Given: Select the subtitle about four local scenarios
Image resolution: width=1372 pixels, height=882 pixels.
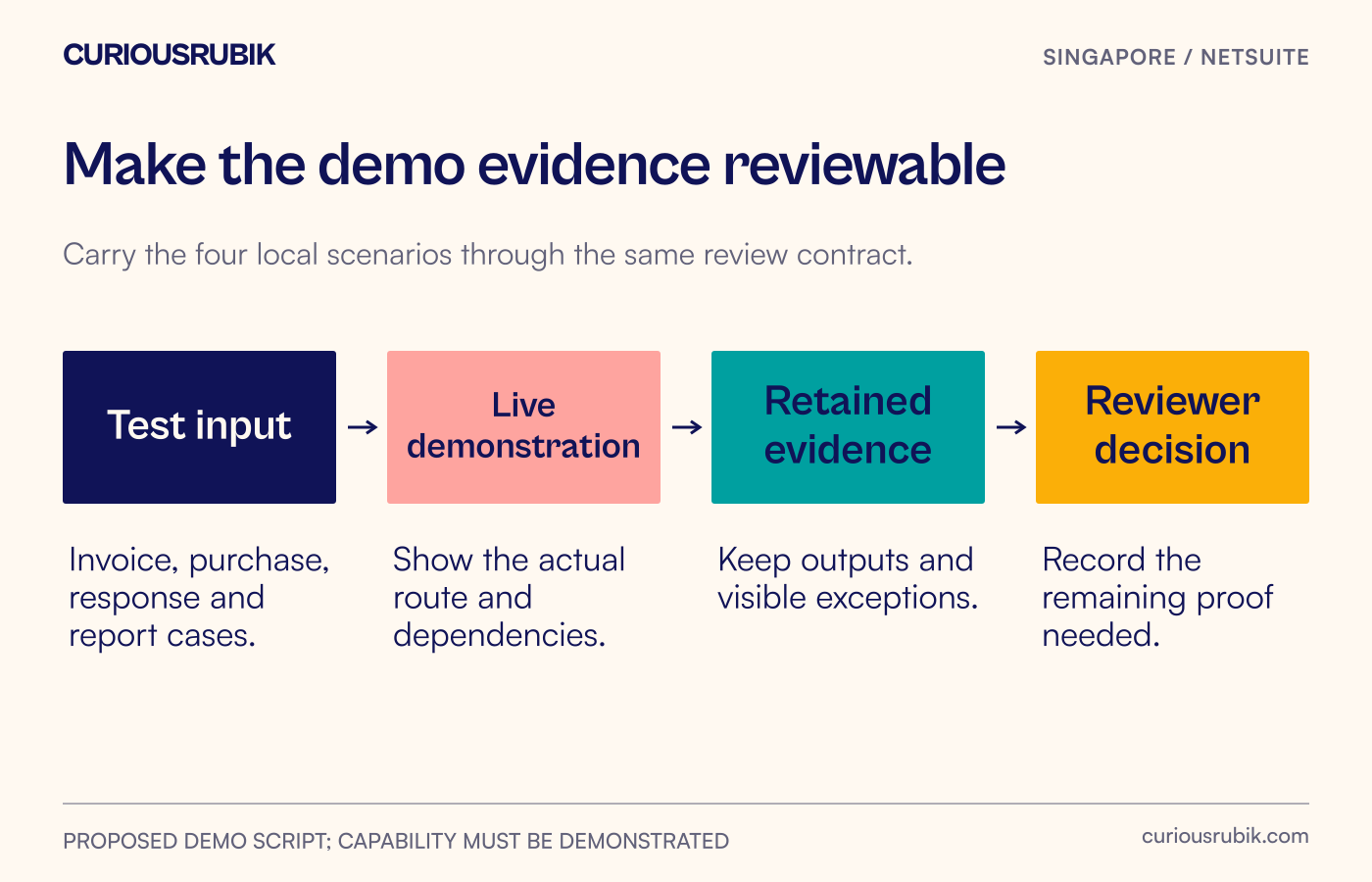Looking at the screenshot, I should [x=488, y=255].
